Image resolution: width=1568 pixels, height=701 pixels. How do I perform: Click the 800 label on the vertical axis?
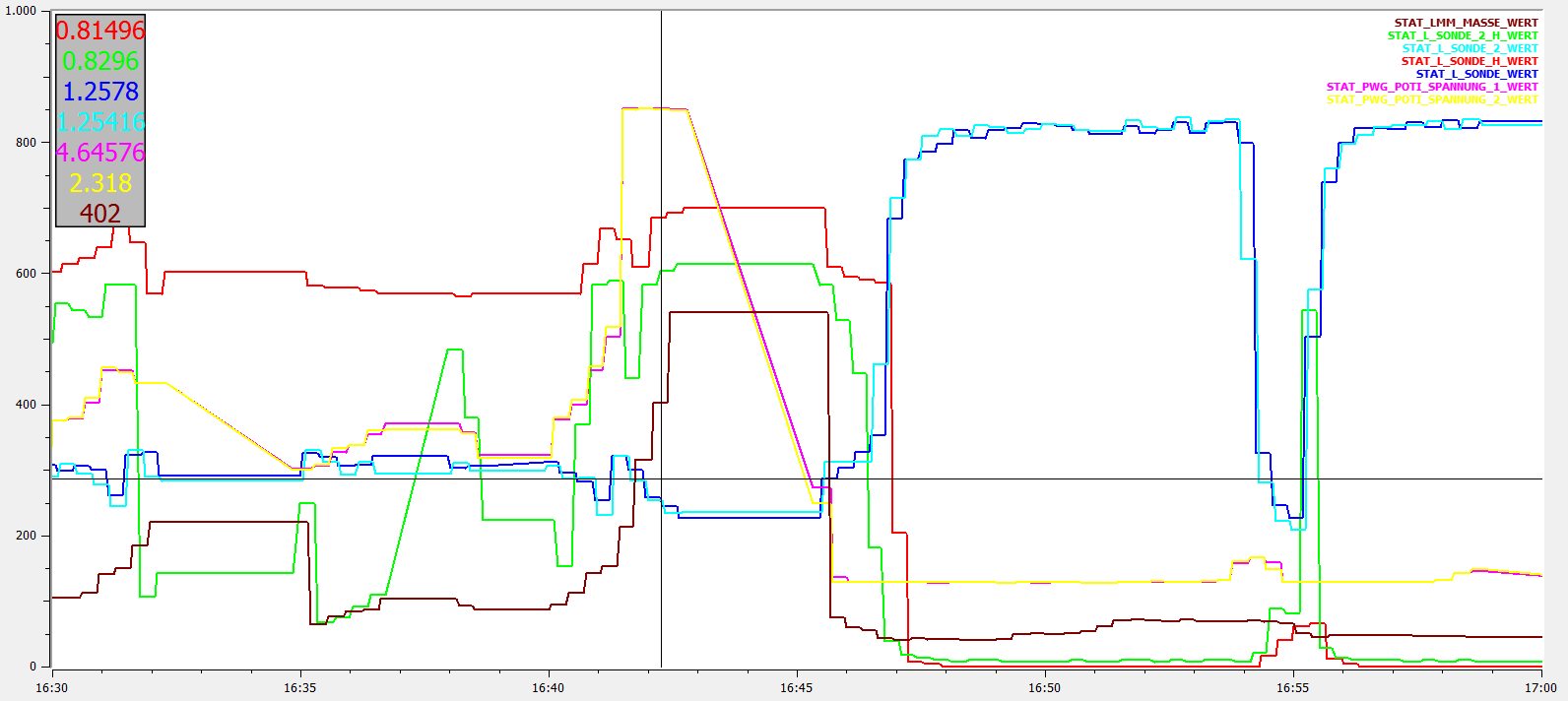(x=26, y=143)
